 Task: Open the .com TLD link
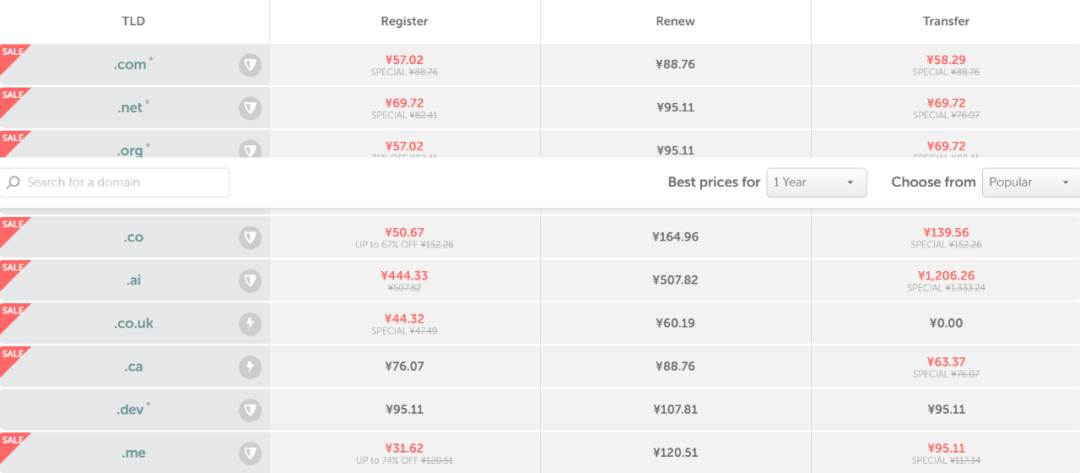click(x=130, y=65)
